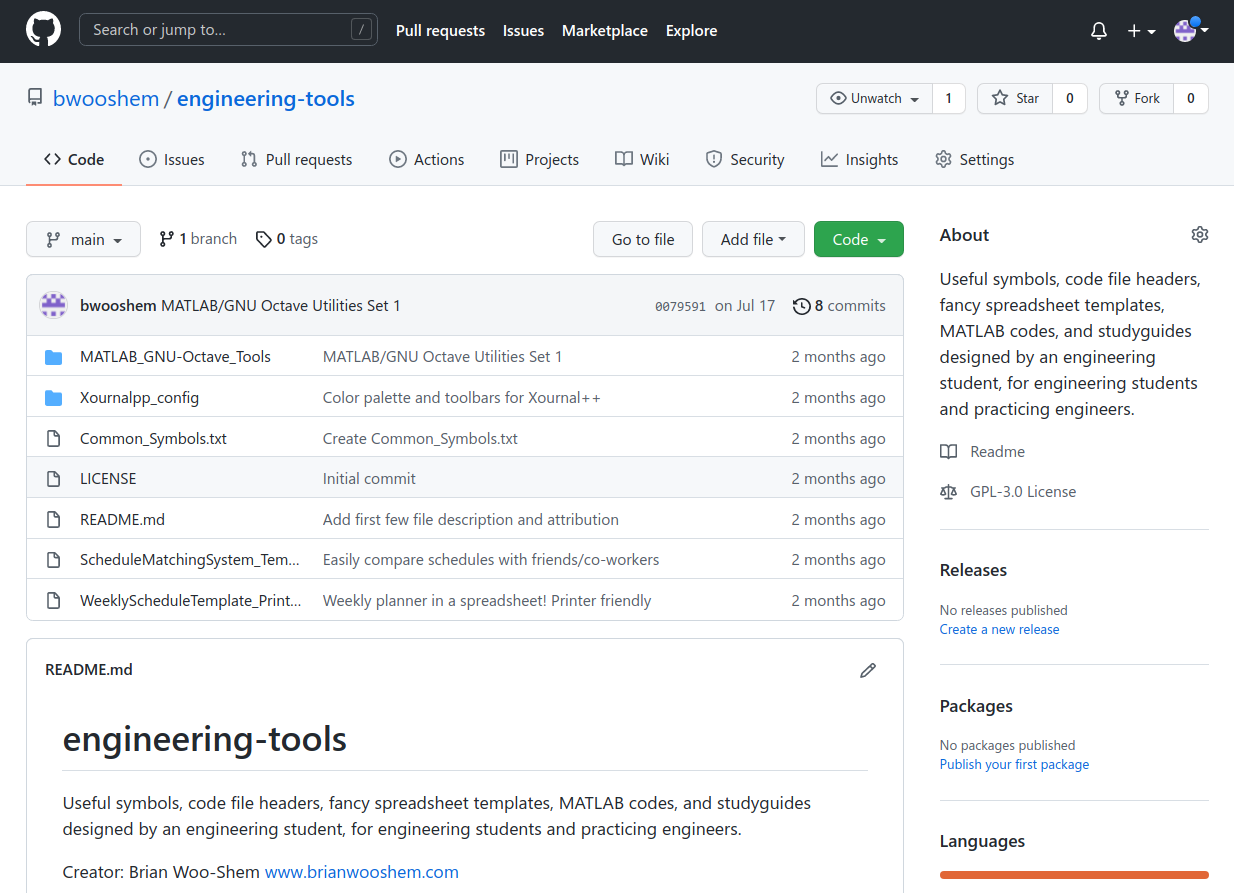
Task: Open the Actions tab
Action: [427, 159]
